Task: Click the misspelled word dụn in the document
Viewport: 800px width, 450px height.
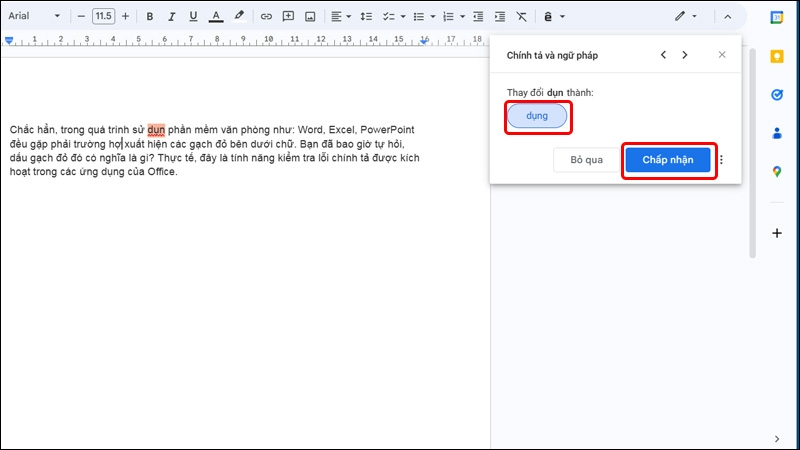Action: tap(156, 130)
